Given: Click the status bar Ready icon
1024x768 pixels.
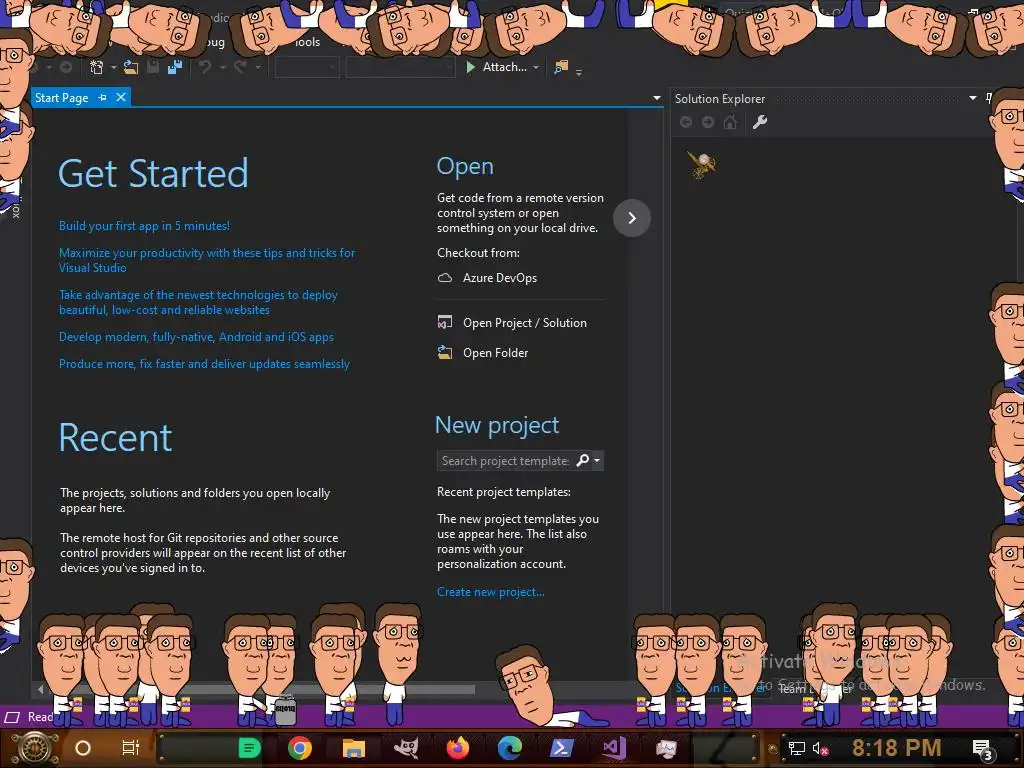Looking at the screenshot, I should pyautogui.click(x=12, y=717).
